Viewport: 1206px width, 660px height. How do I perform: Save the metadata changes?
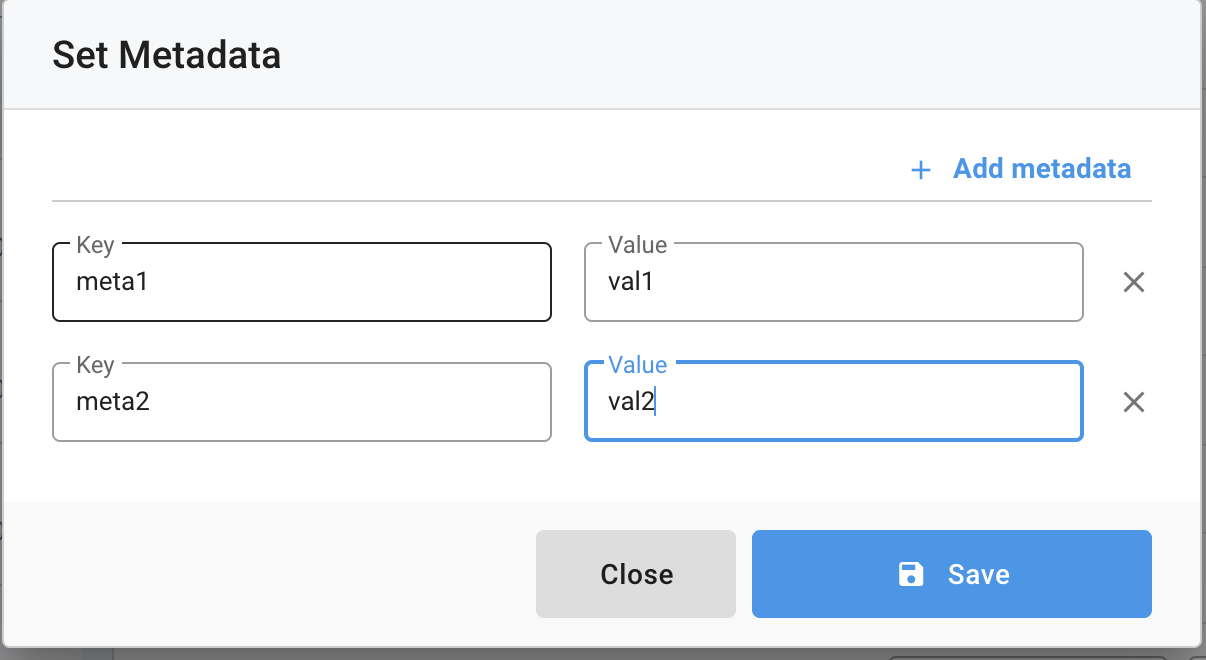point(952,574)
